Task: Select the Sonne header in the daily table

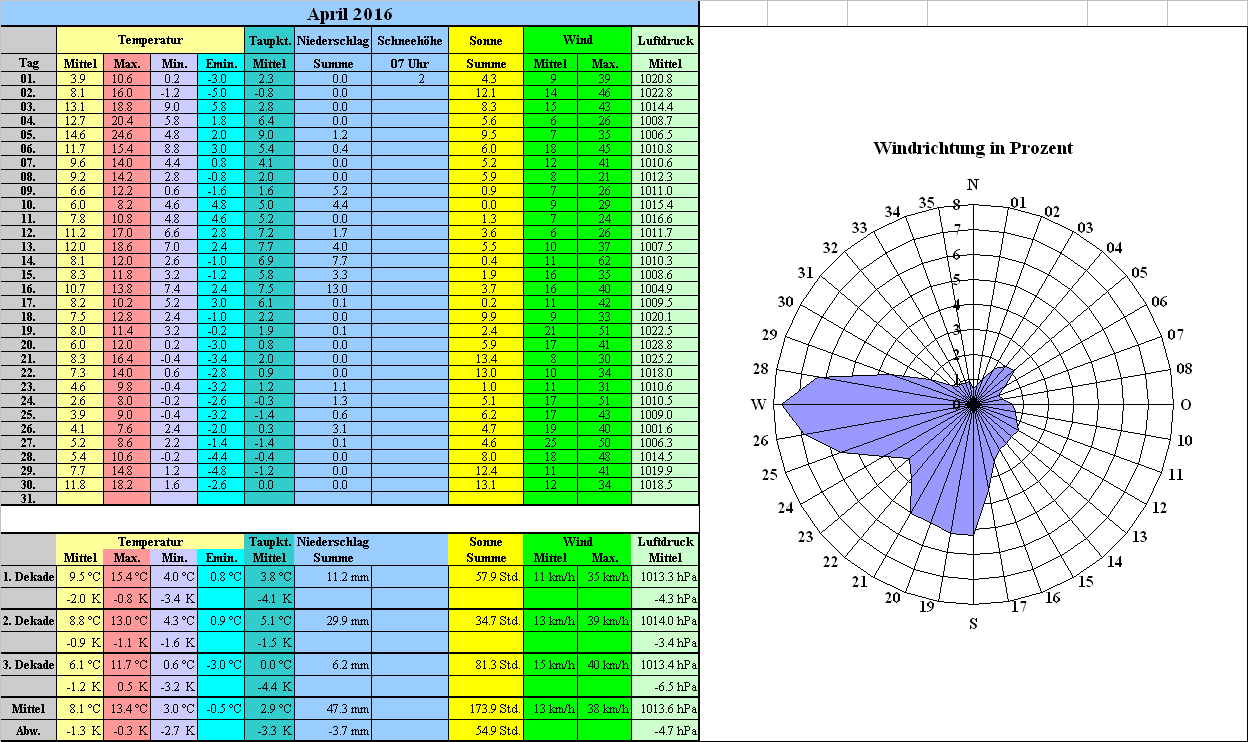Action: (x=486, y=40)
